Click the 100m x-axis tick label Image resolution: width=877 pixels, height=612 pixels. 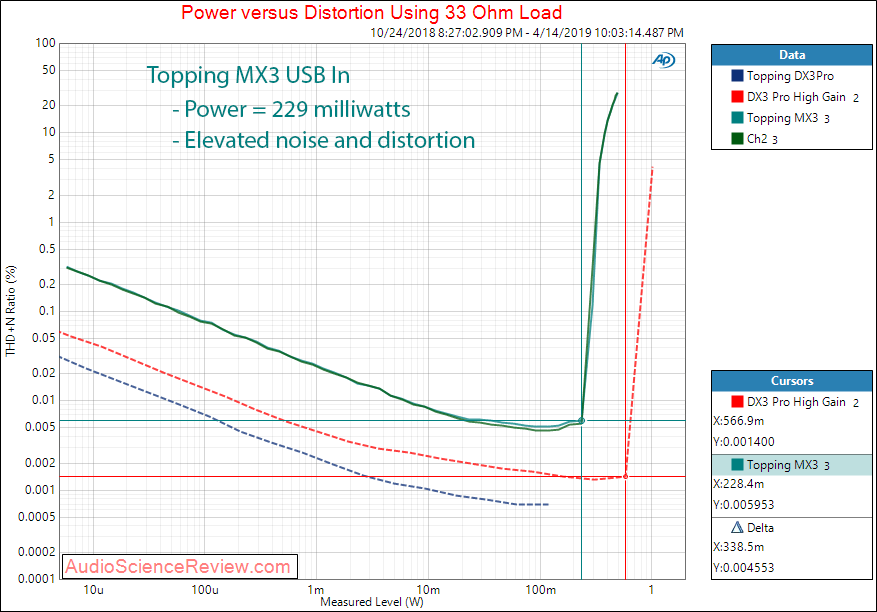click(540, 590)
